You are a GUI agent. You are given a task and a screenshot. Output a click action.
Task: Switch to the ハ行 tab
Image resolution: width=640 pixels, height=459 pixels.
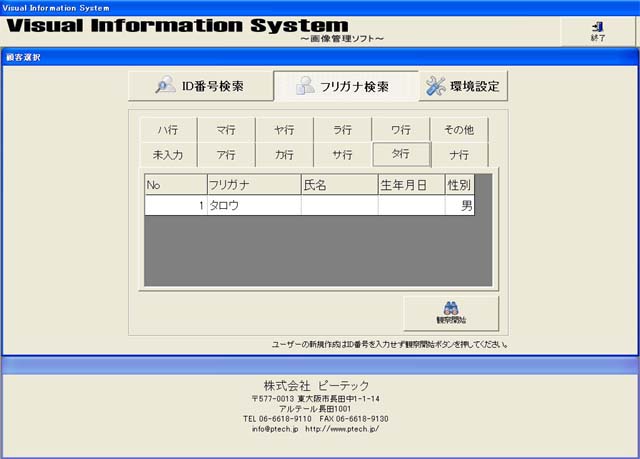point(167,130)
